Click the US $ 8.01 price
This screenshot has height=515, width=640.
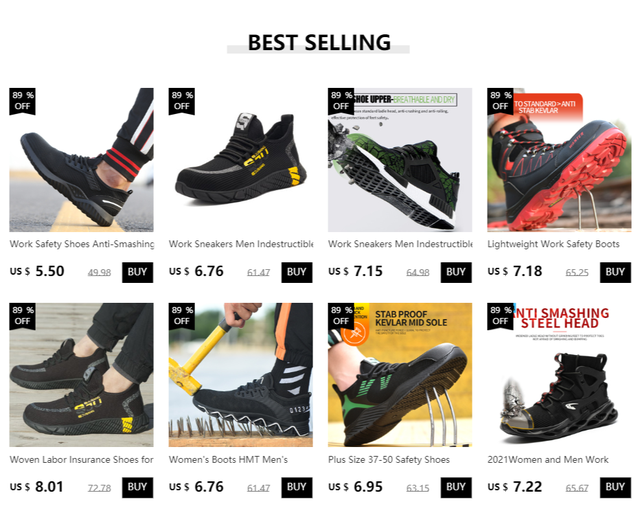point(37,487)
